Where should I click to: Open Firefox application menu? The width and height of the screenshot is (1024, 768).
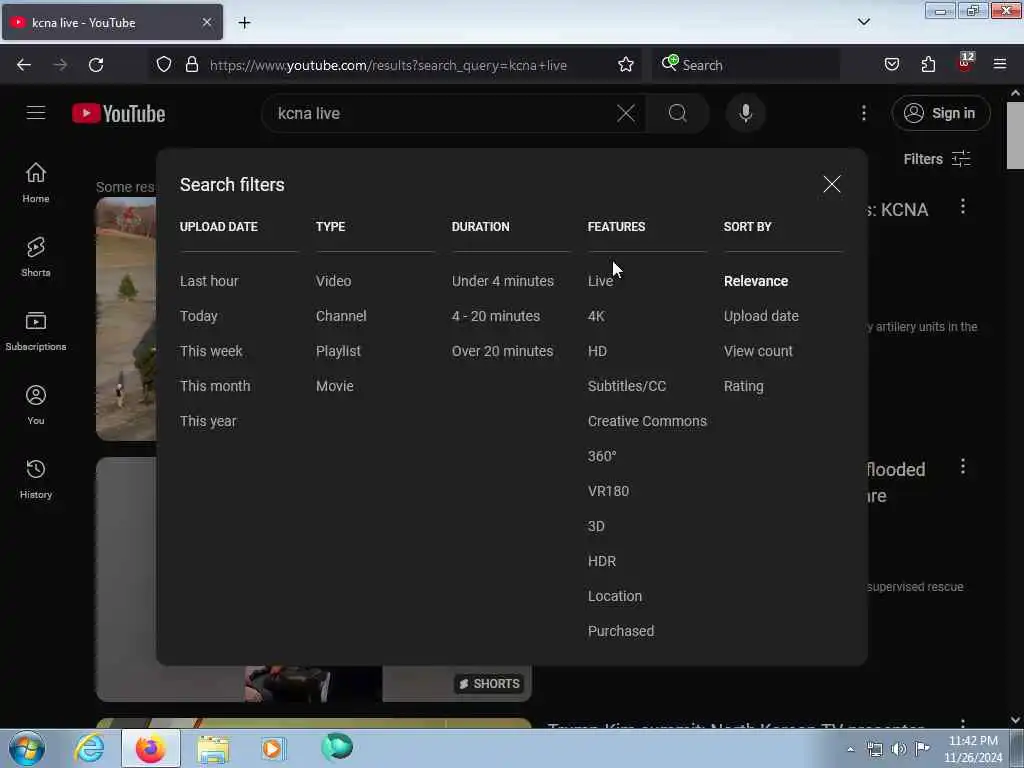coord(1000,64)
